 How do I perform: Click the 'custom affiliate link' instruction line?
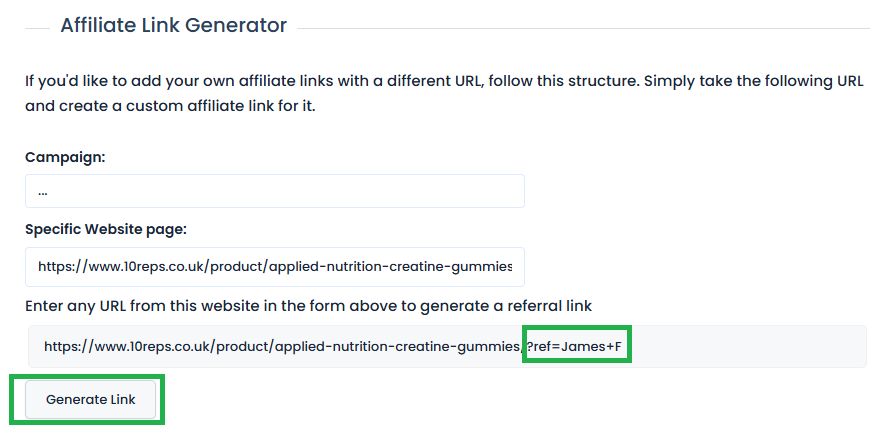click(170, 105)
